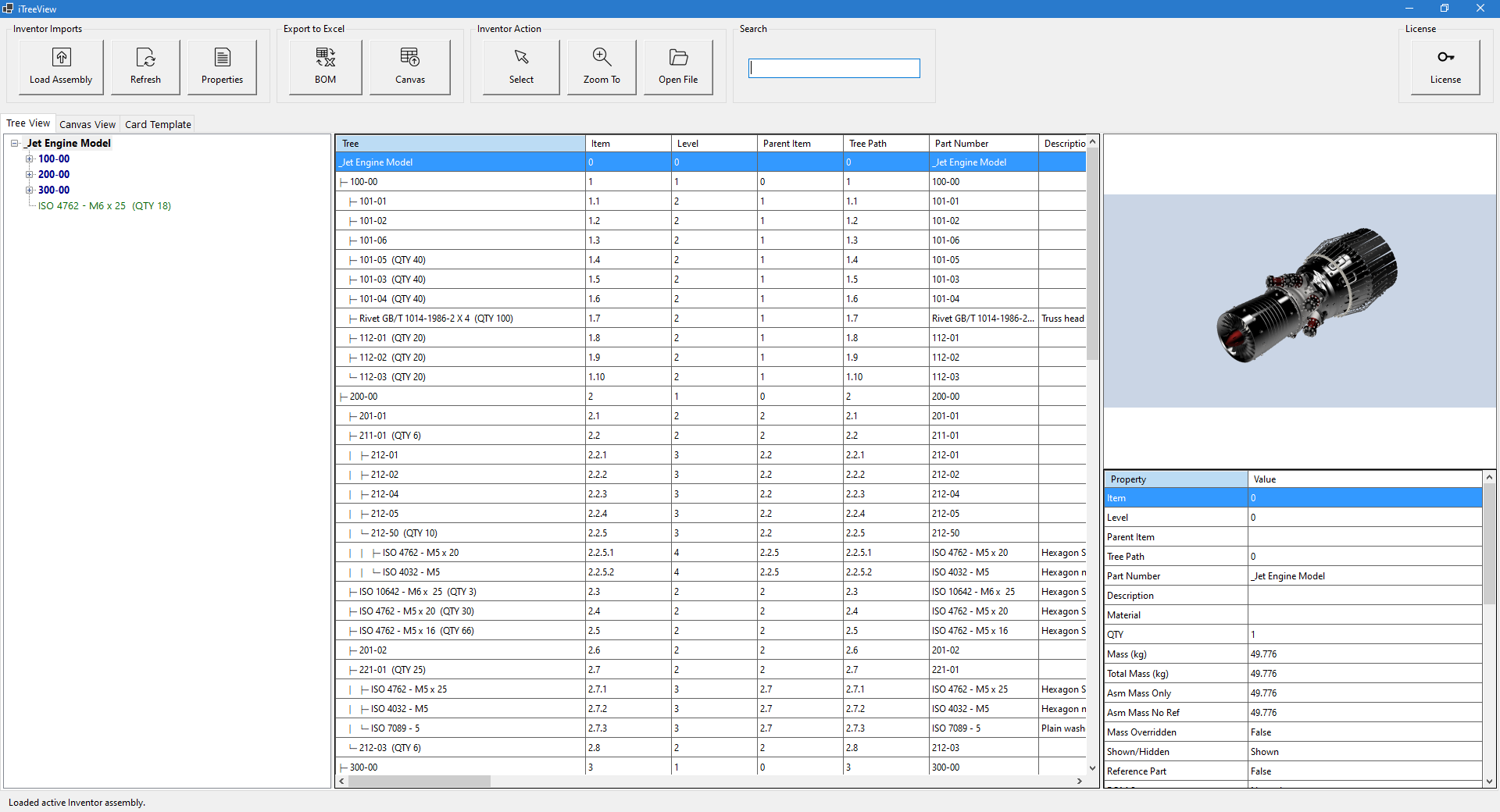Screen dimensions: 1500x812
Task: Open the Card Template tab
Action: tap(158, 124)
